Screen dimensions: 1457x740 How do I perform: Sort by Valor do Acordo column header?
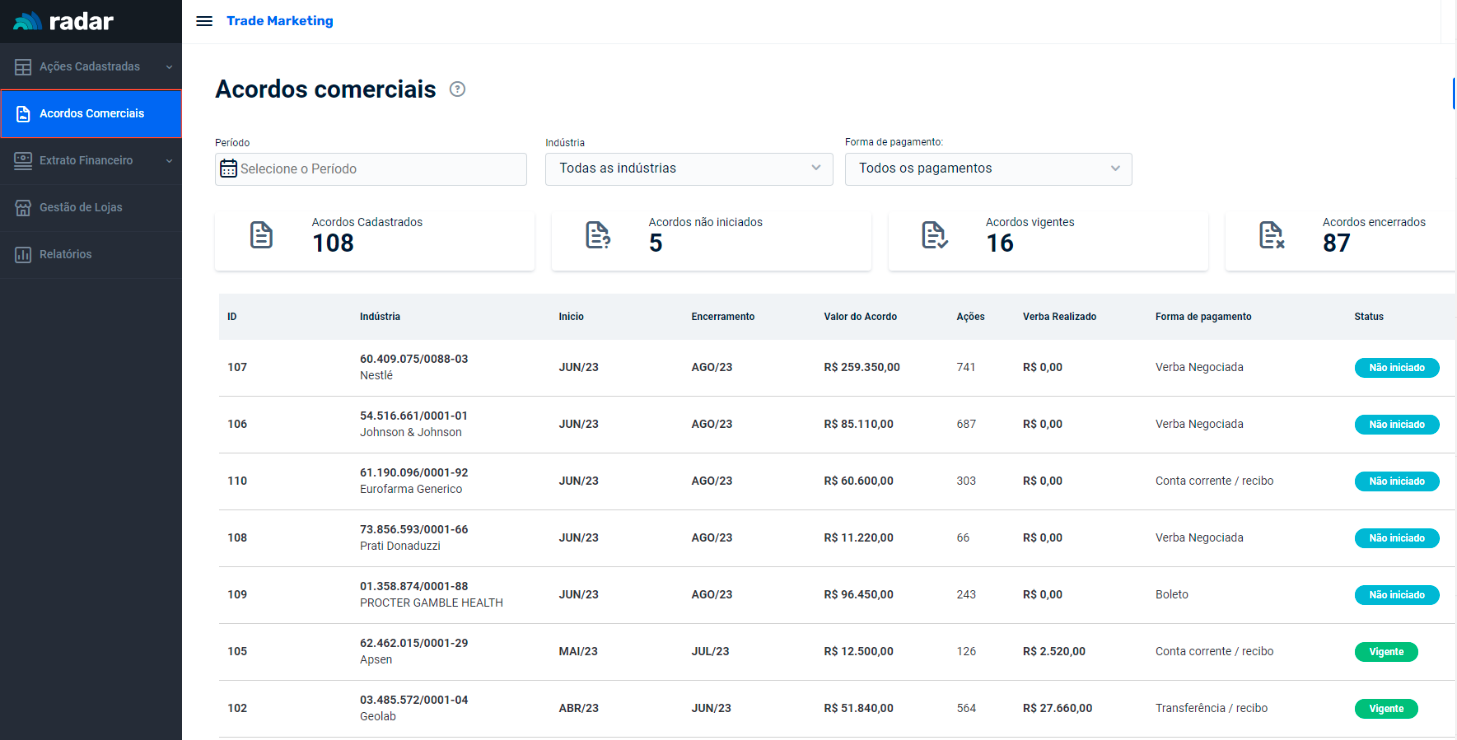click(x=860, y=317)
